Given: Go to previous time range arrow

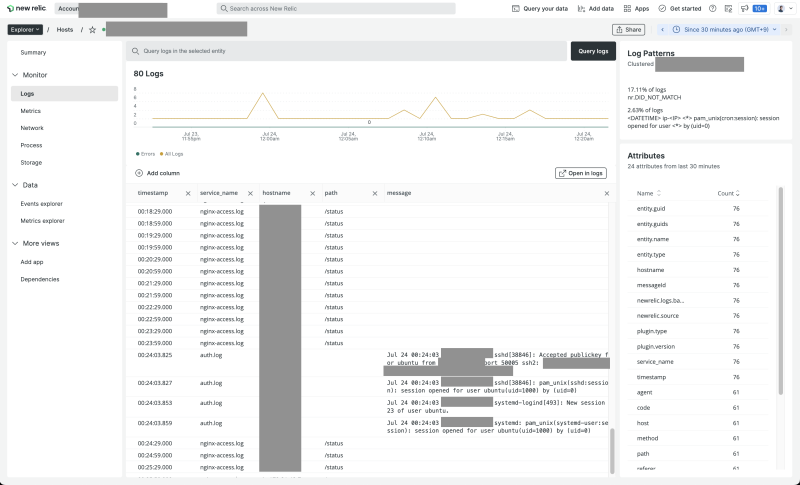Looking at the screenshot, I should click(662, 30).
